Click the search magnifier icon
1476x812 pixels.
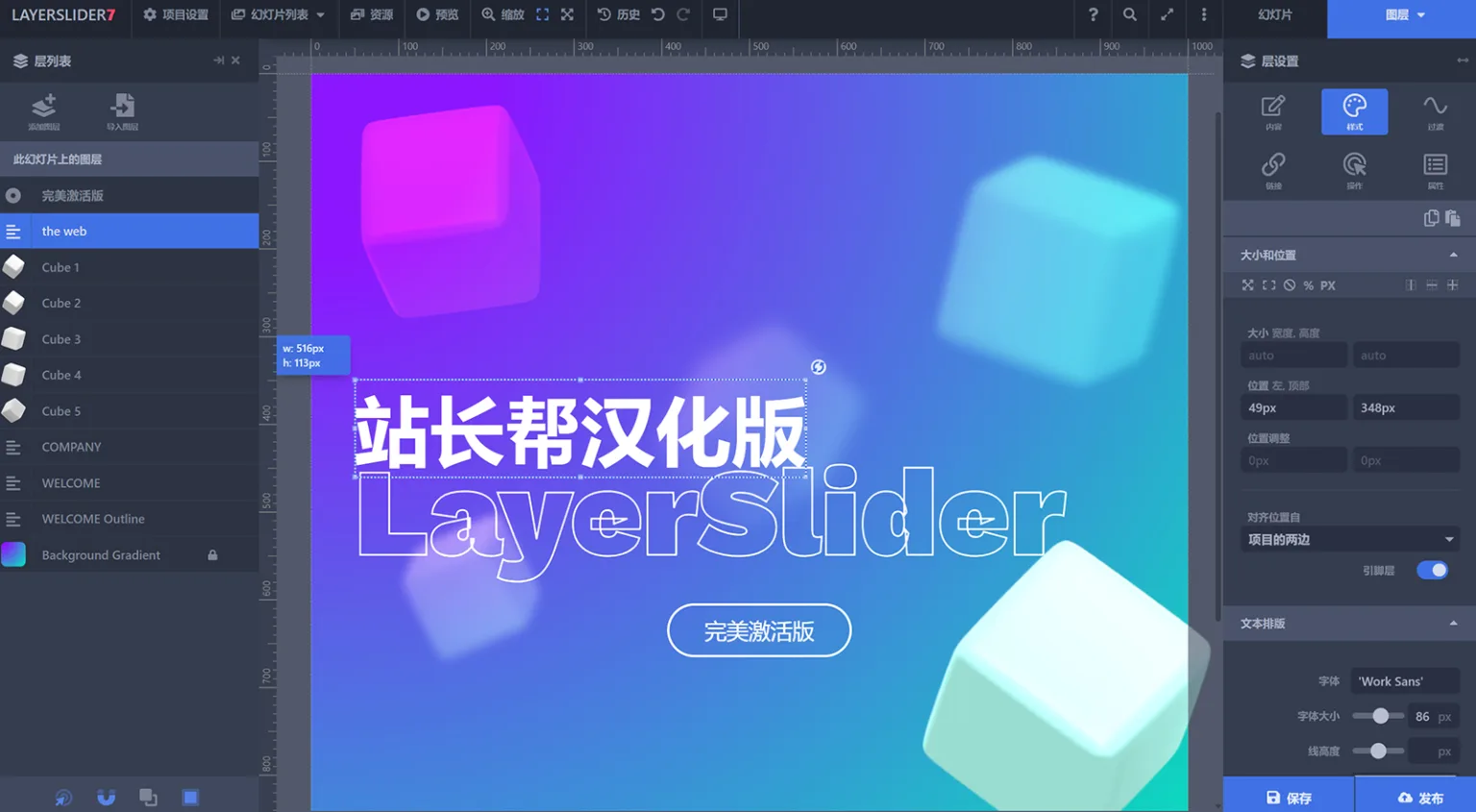[x=1130, y=14]
